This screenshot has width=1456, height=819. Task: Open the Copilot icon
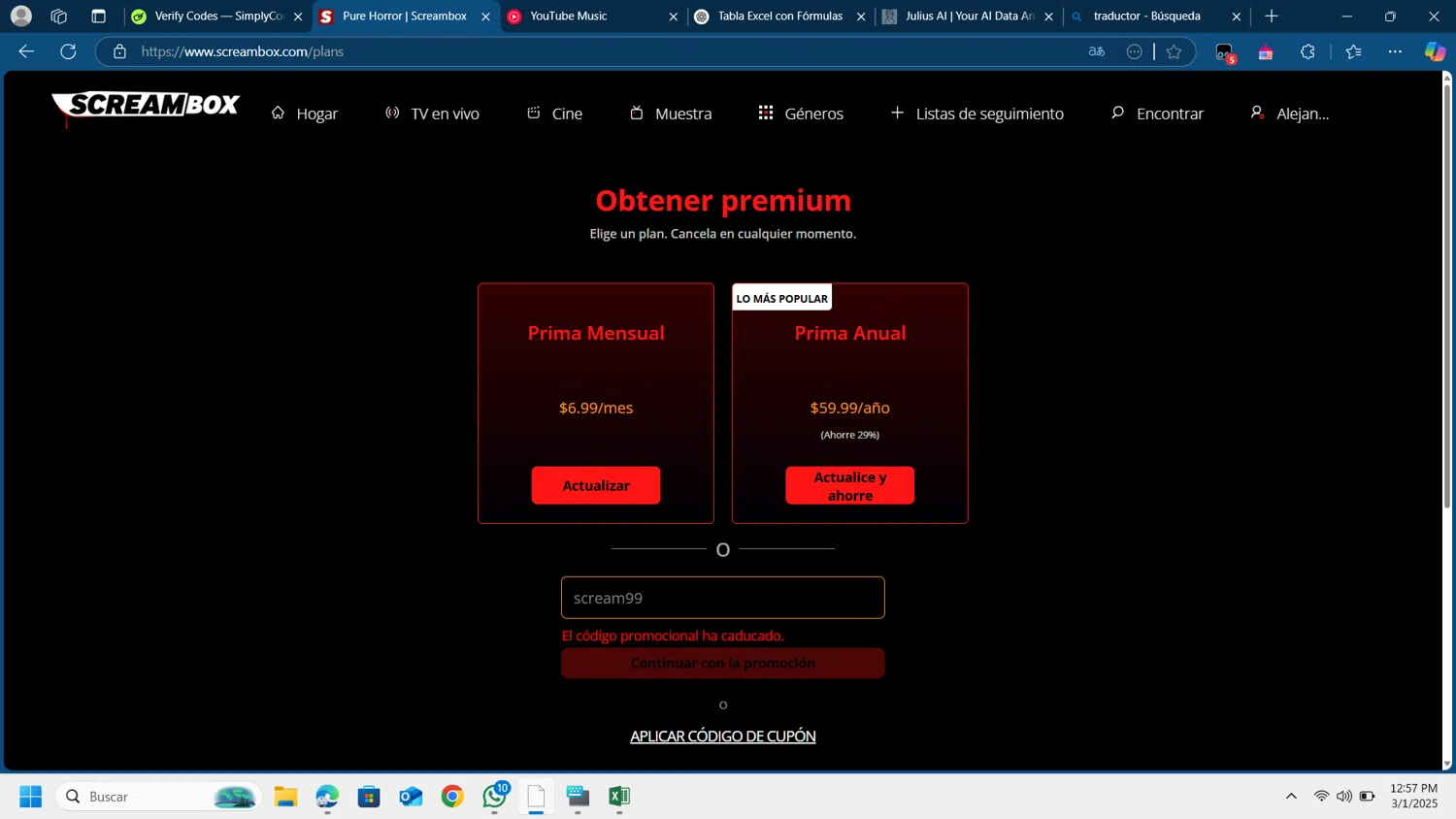(1435, 51)
